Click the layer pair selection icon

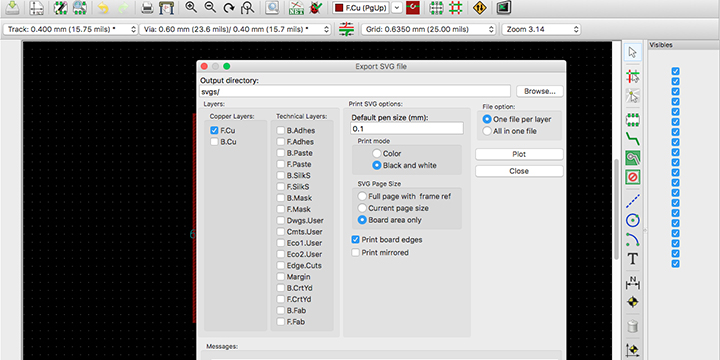413,7
